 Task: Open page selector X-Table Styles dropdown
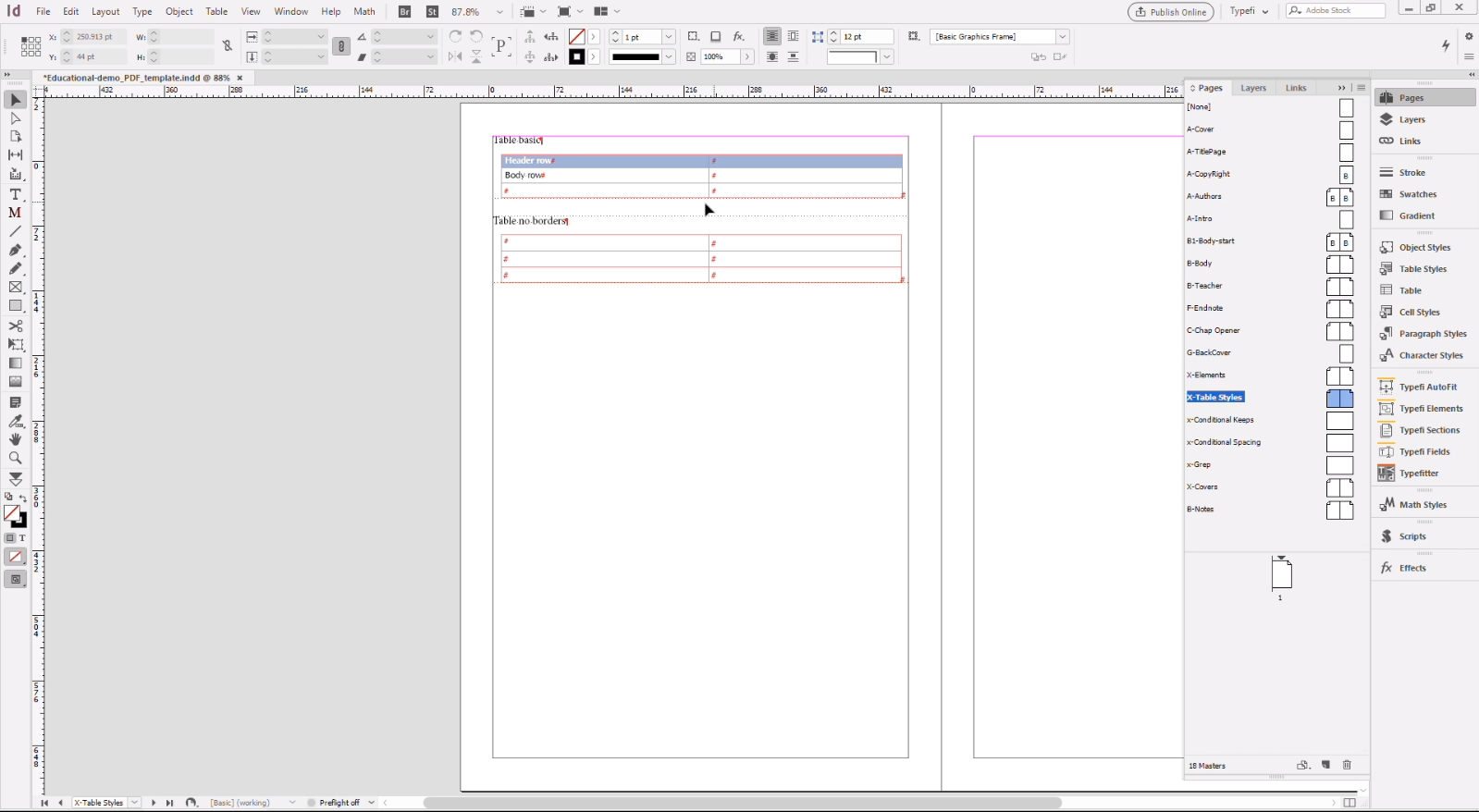point(135,803)
